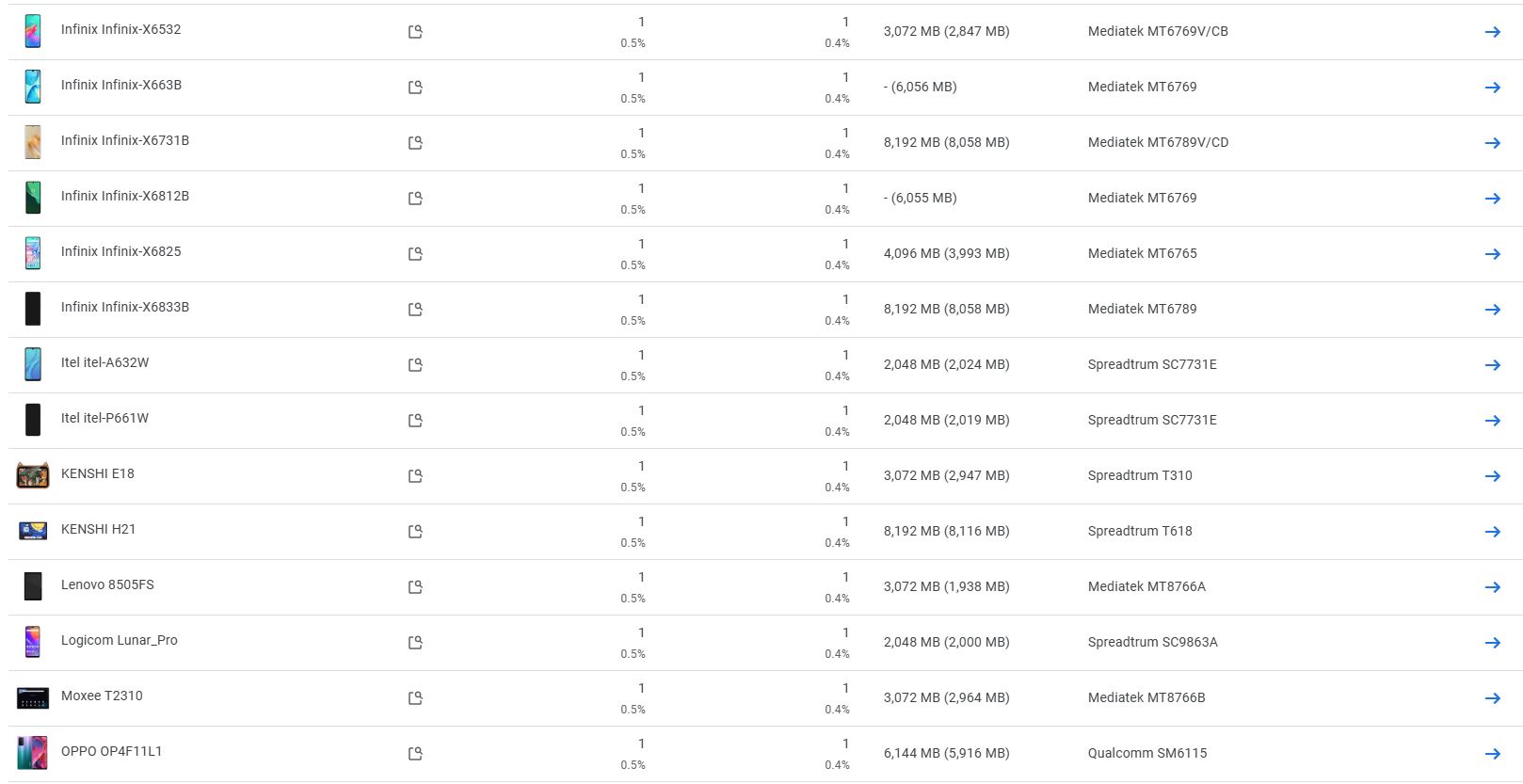Click the Logicom Lunar_Pro phone thumbnail
This screenshot has width=1523, height=784.
[x=33, y=642]
